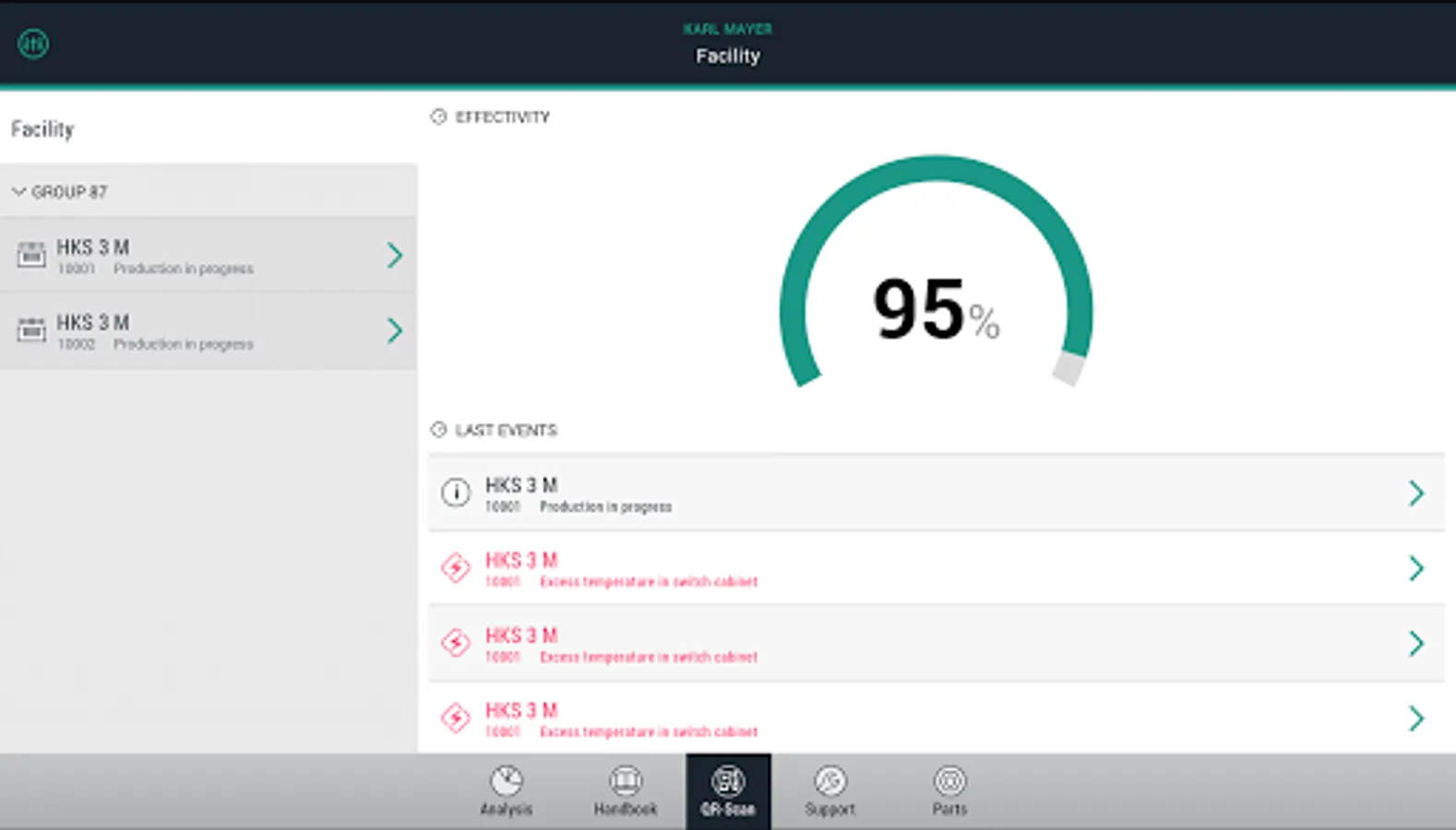Screen dimensions: 1456x830
Task: Click lightning warning icon on first excess temperature event
Action: coord(455,568)
